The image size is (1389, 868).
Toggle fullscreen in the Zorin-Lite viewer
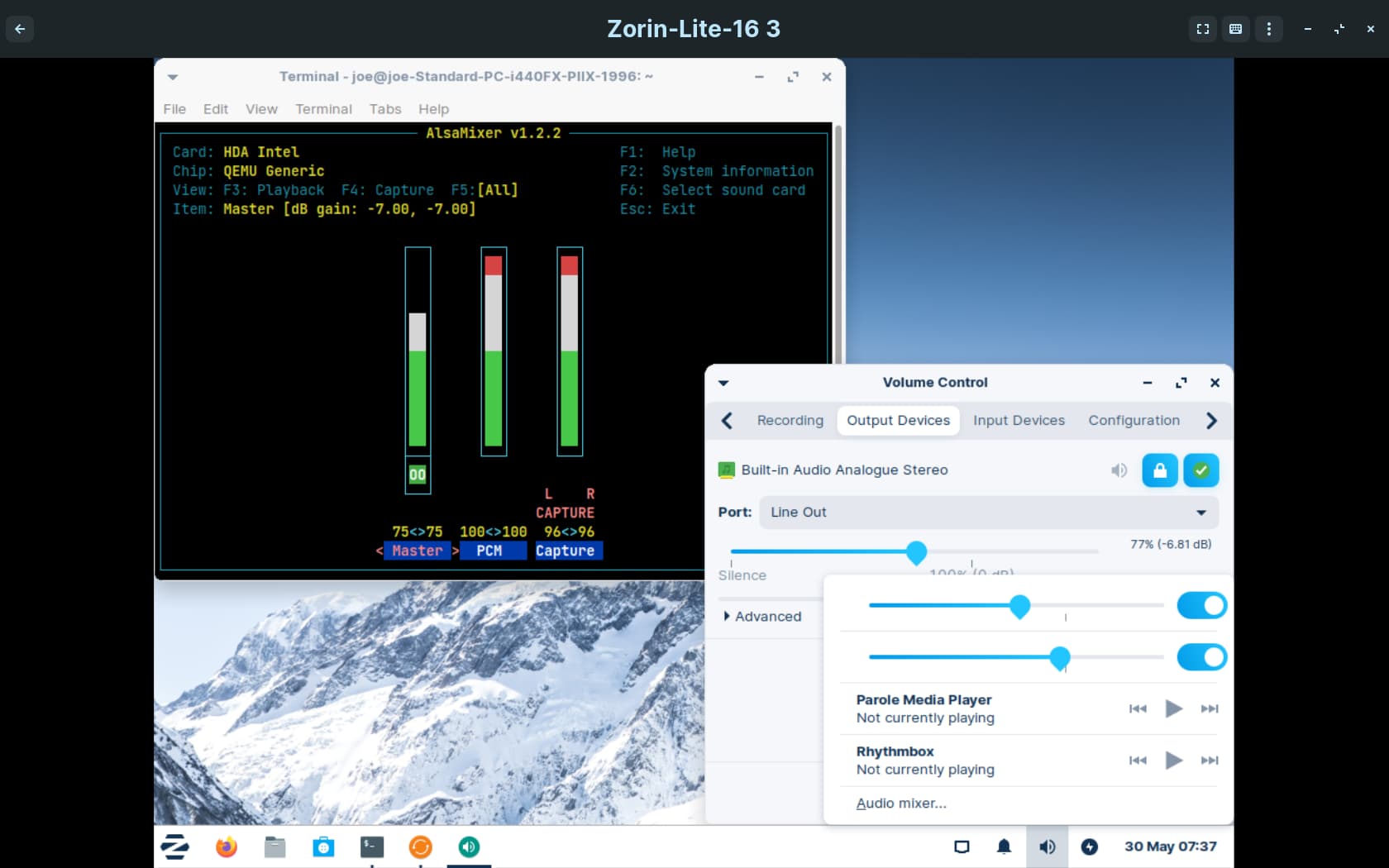coord(1203,29)
